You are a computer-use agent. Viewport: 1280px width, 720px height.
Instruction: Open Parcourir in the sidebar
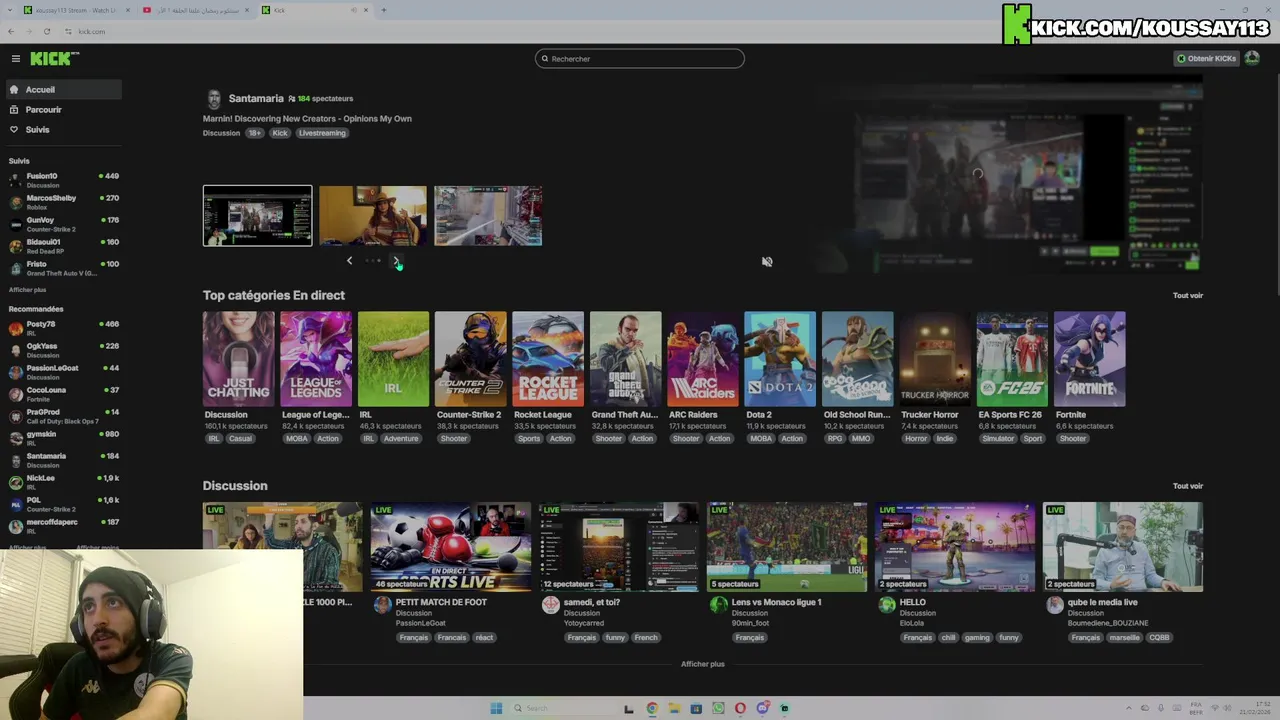(62, 110)
